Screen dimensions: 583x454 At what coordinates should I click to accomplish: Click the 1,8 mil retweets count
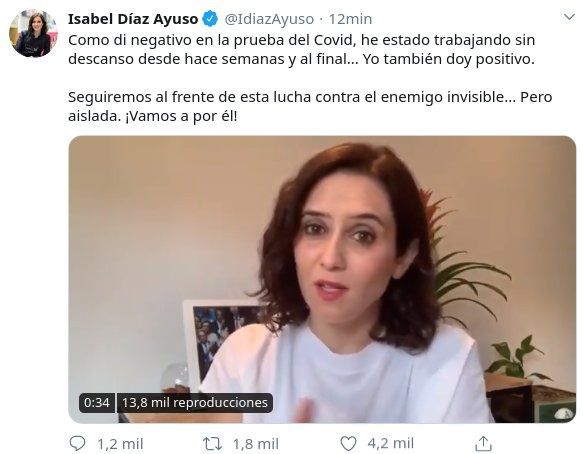pos(256,444)
